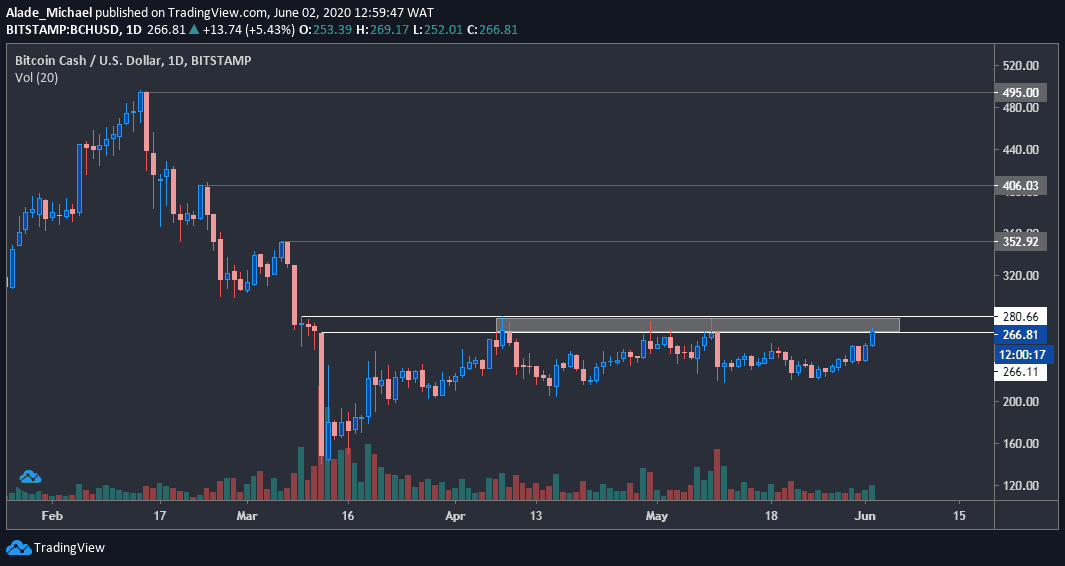
Task: Click the May date on time axis
Action: [x=657, y=516]
